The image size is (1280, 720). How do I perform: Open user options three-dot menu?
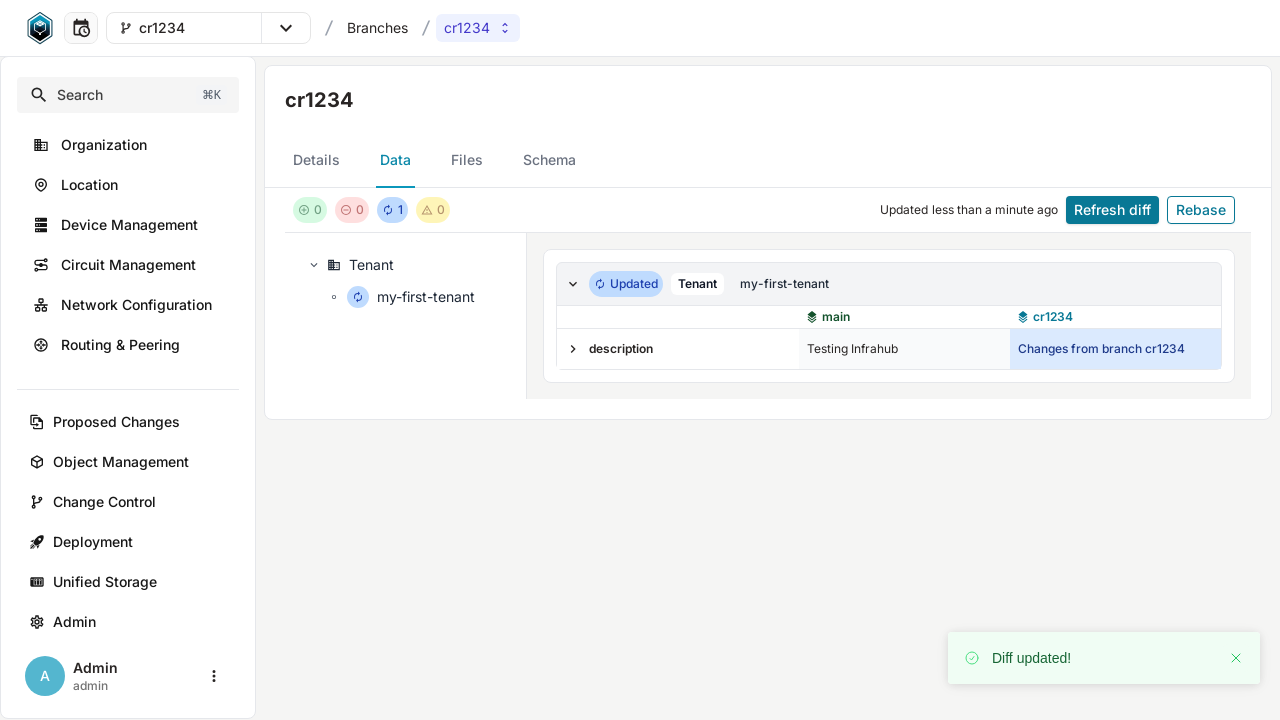pyautogui.click(x=213, y=676)
